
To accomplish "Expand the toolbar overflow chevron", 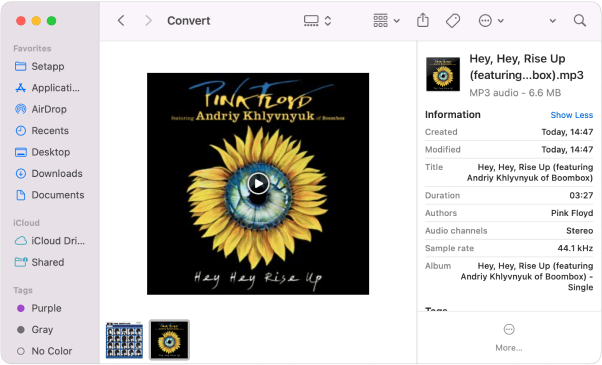I will [552, 21].
